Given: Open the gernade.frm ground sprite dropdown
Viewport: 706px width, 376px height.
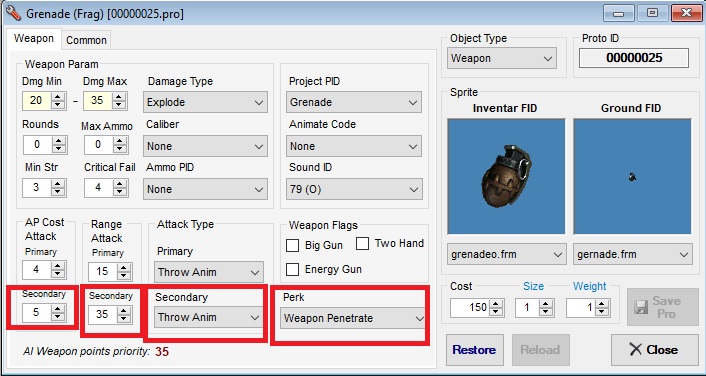Looking at the screenshot, I should pos(633,254).
